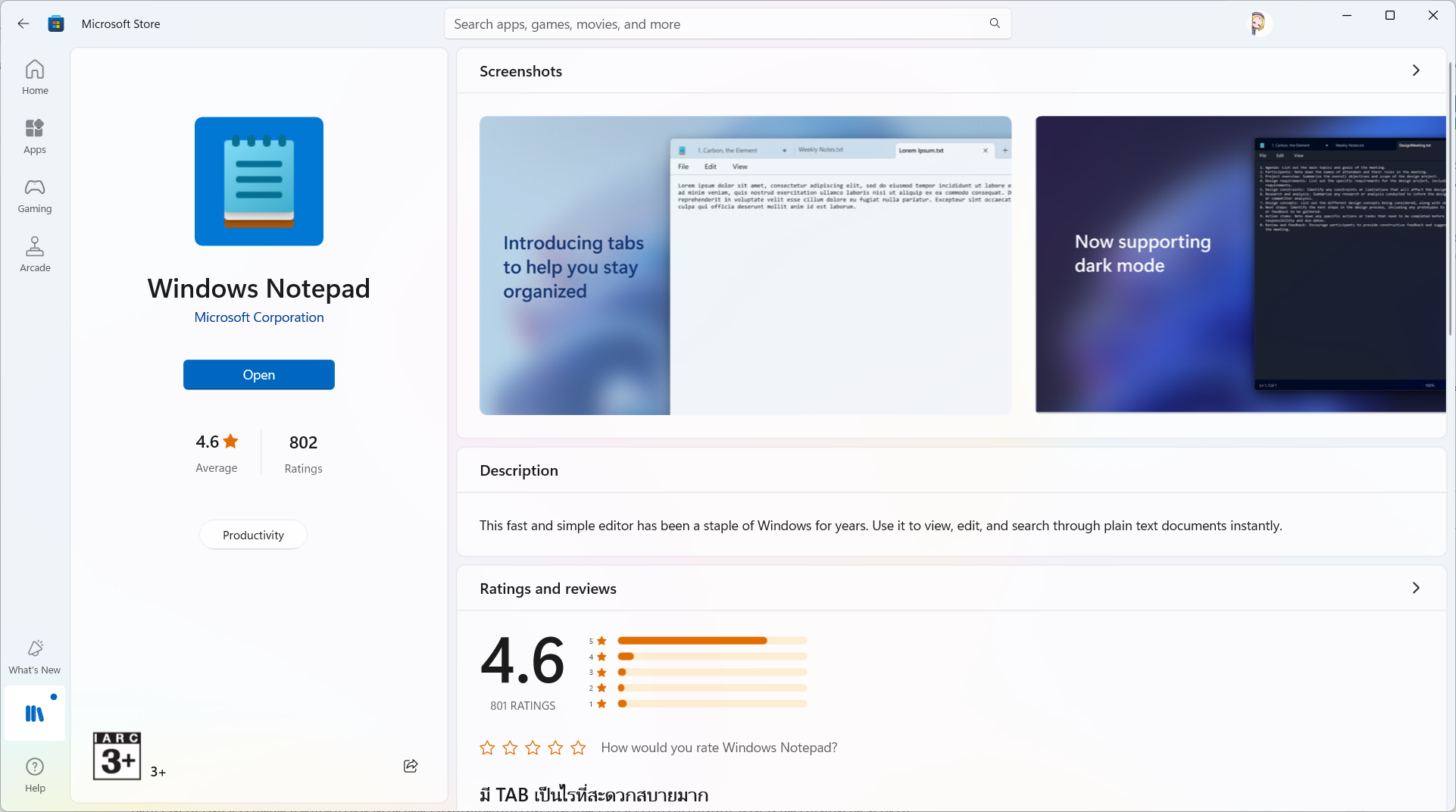
Task: Share the app using share icon
Action: point(411,766)
